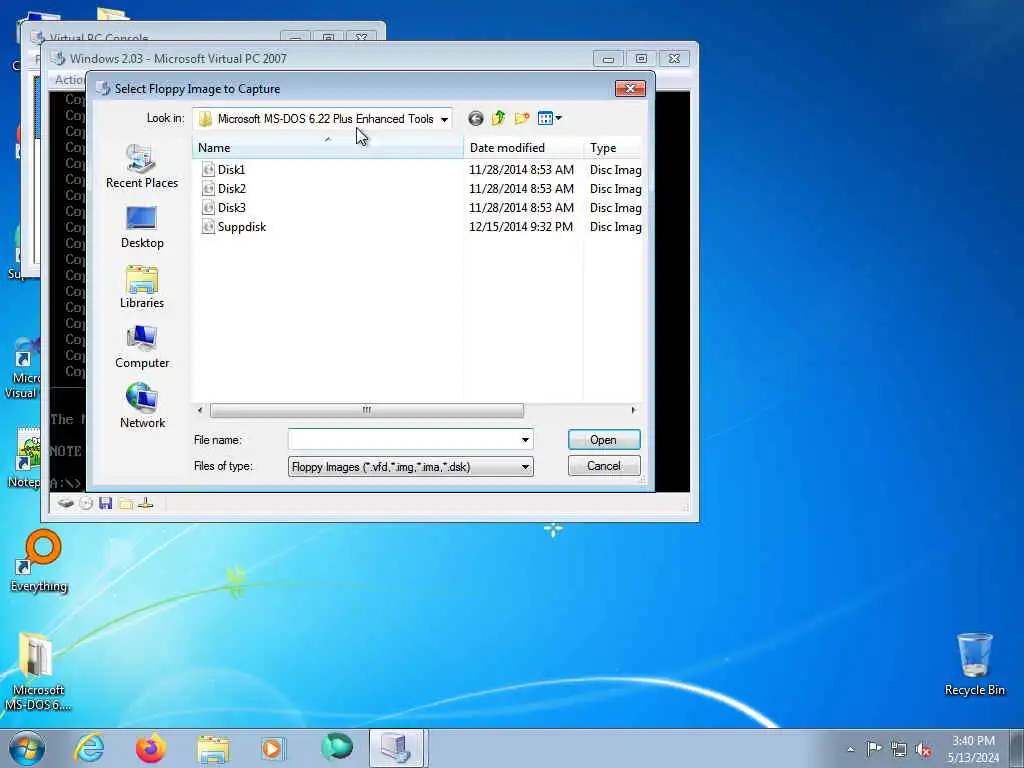Click the floppy disk status icon in Virtual PC
This screenshot has height=768, width=1024.
(x=105, y=503)
